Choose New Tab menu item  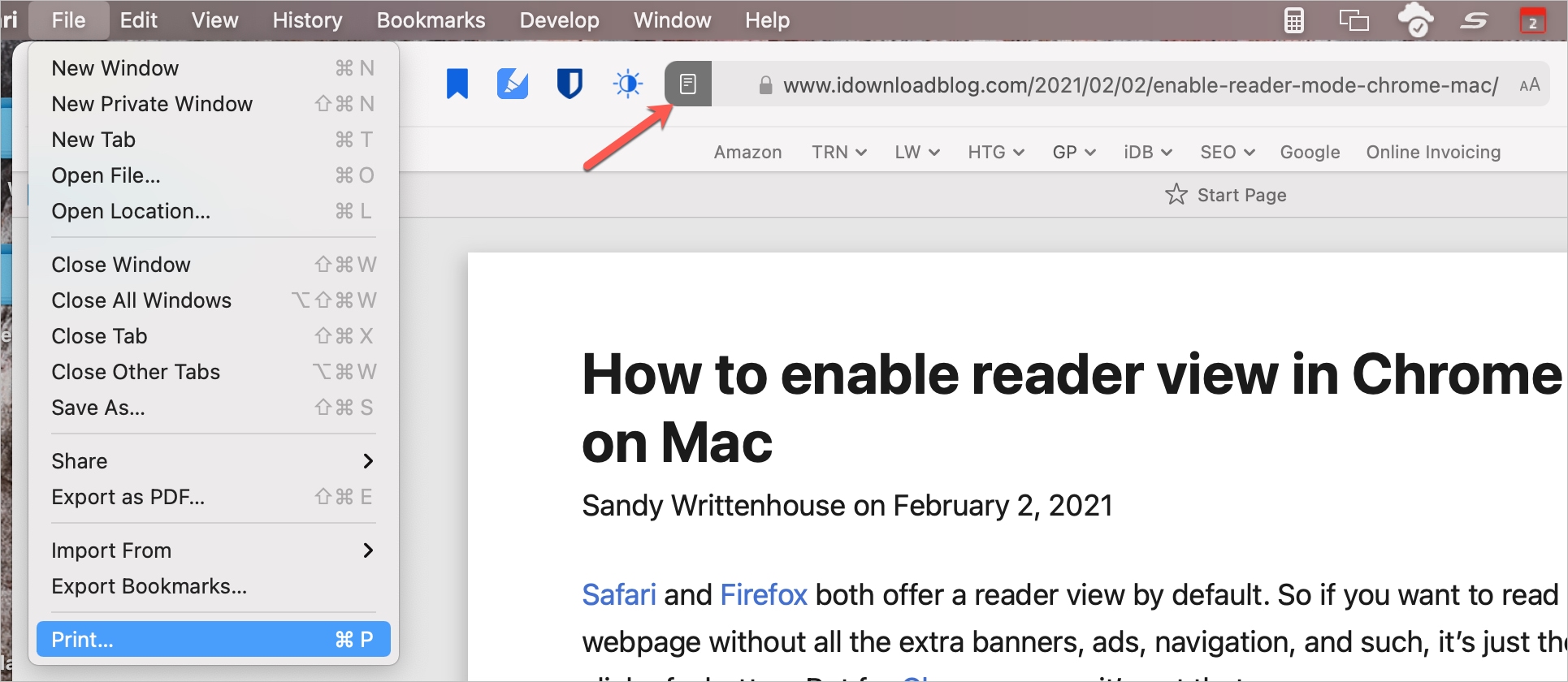[213, 140]
